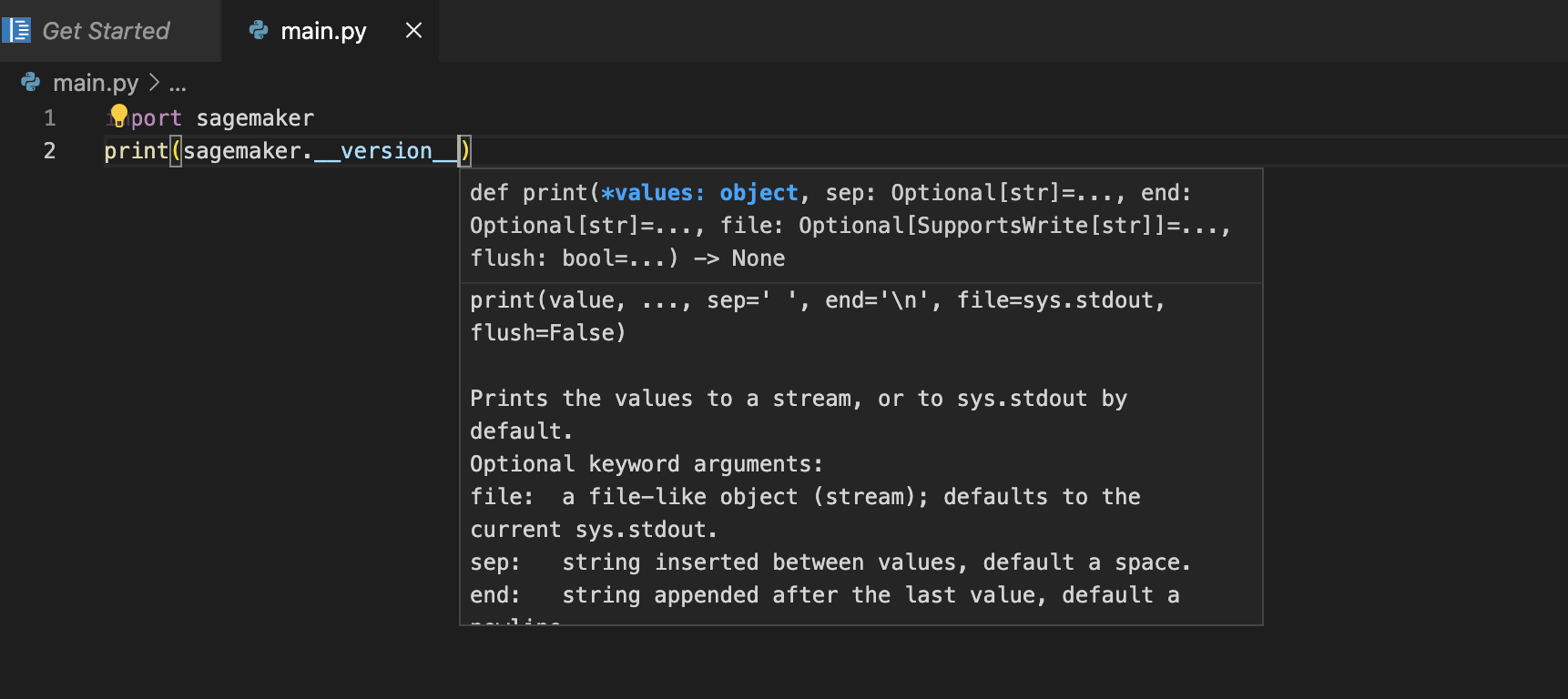Click the 'file:' argument description line
1568x699 pixels.
pos(805,497)
